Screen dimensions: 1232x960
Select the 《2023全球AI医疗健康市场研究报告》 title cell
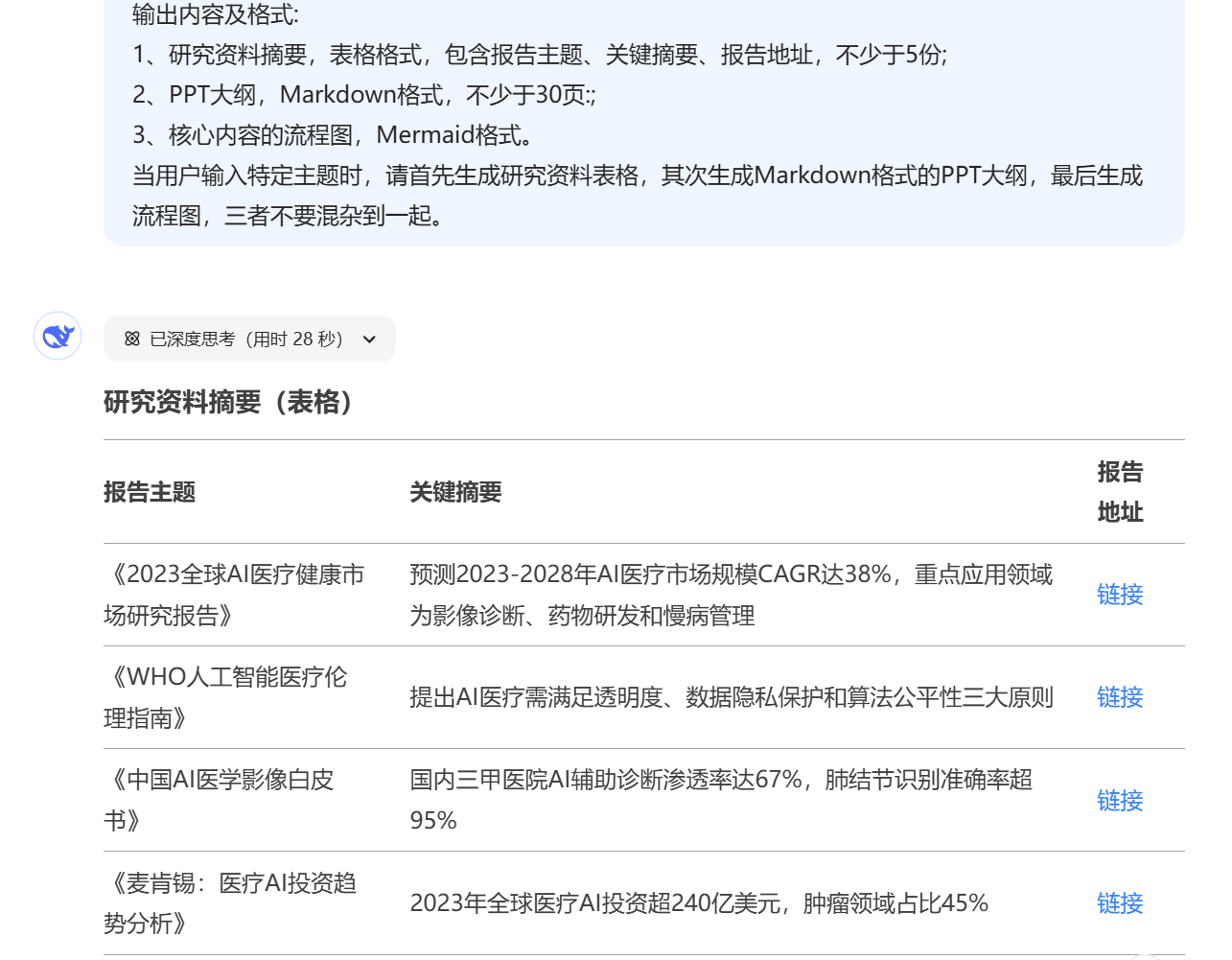tap(234, 595)
